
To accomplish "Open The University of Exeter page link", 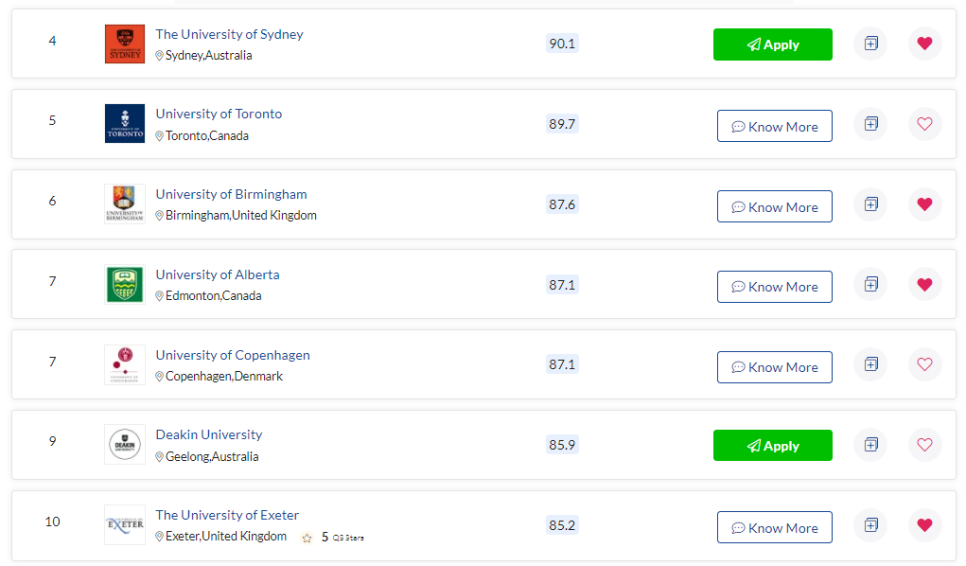I will point(227,515).
